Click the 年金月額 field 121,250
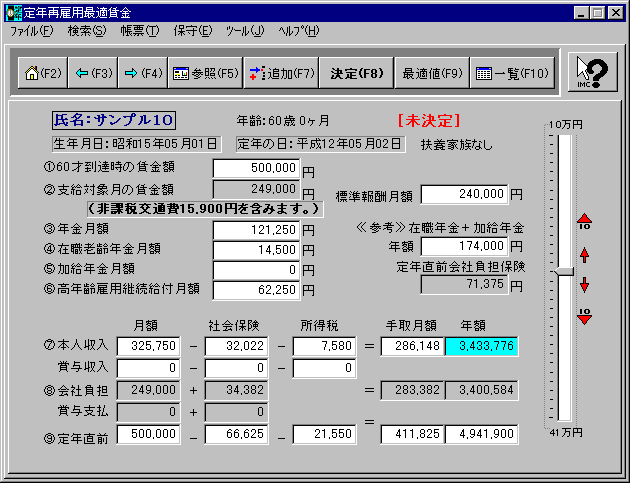 click(256, 230)
